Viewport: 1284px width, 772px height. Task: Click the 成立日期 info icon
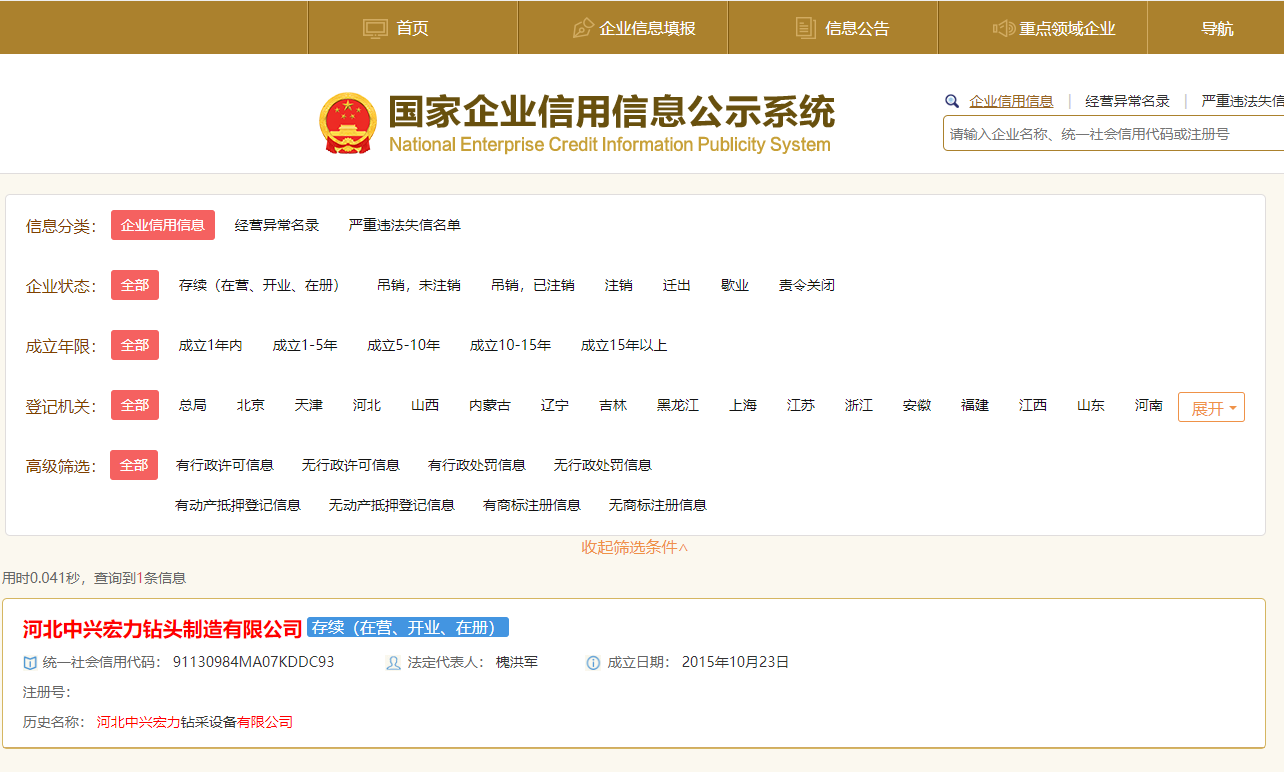[593, 663]
